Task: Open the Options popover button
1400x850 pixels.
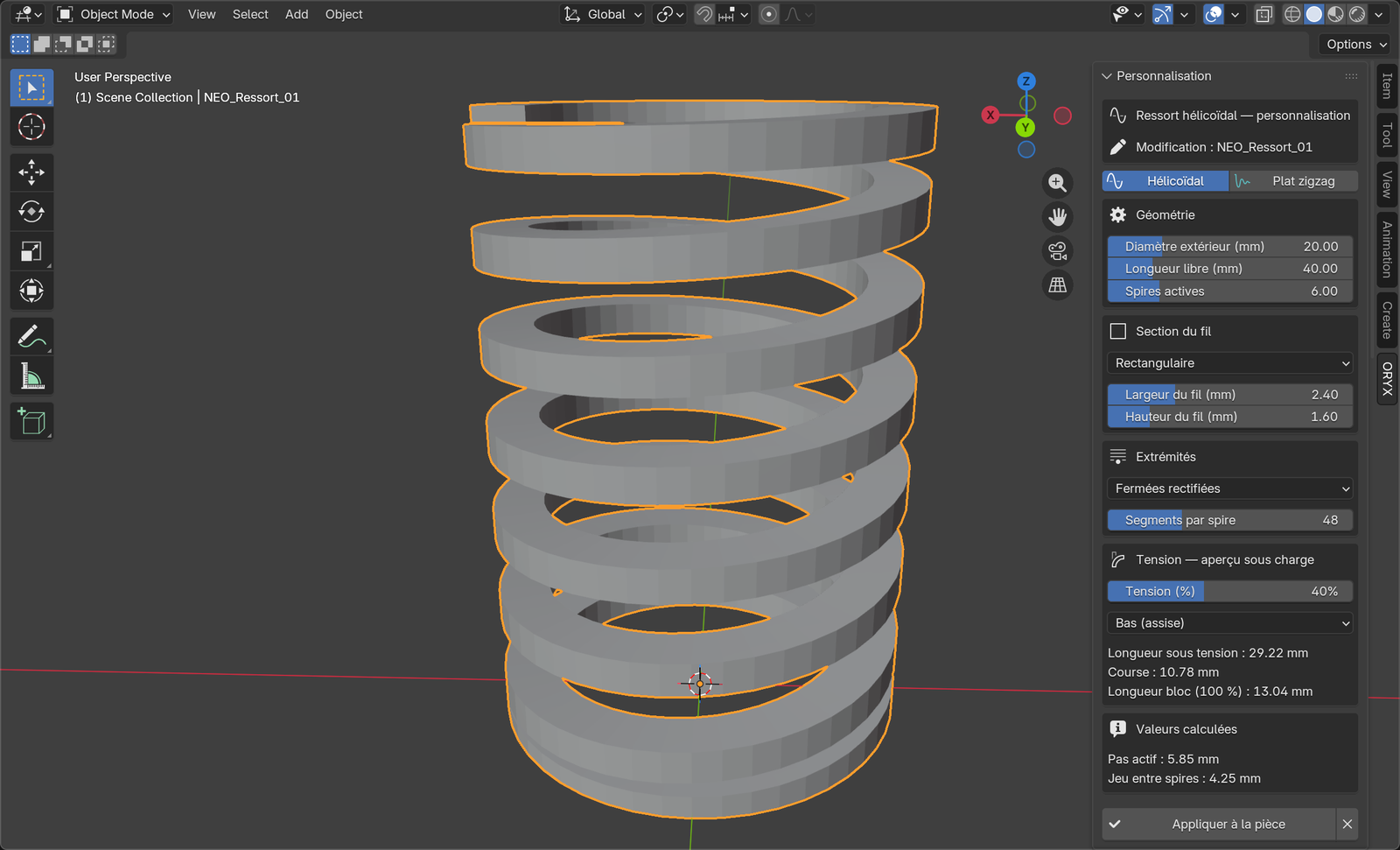Action: [1355, 44]
